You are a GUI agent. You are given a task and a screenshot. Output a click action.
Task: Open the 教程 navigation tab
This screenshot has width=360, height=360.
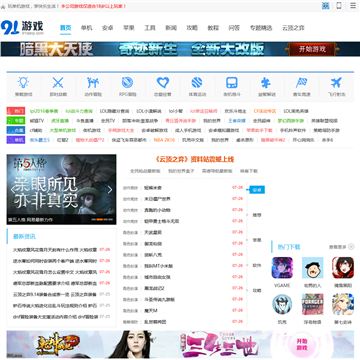213,28
